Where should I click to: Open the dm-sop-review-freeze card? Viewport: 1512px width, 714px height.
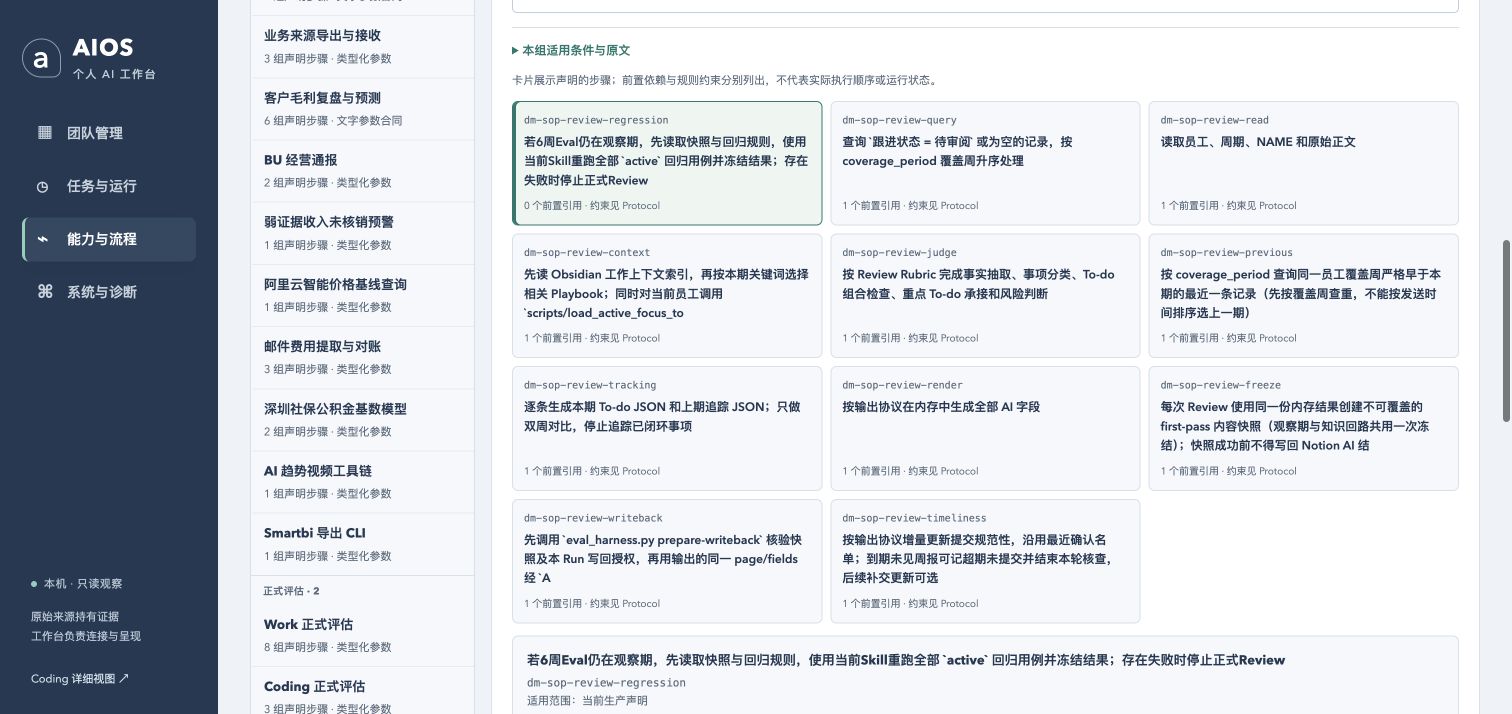click(1303, 428)
